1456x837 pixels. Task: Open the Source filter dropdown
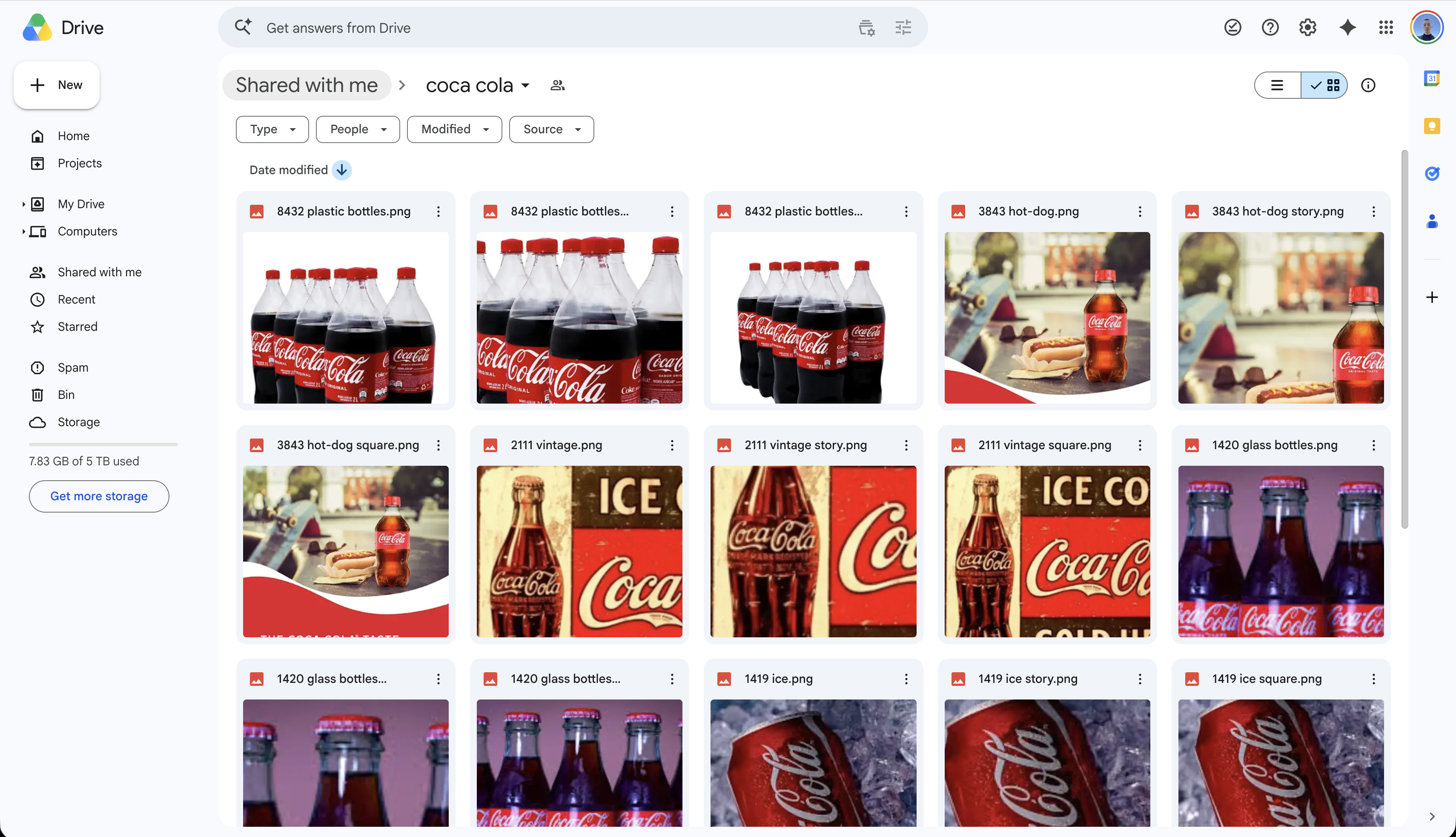tap(551, 129)
